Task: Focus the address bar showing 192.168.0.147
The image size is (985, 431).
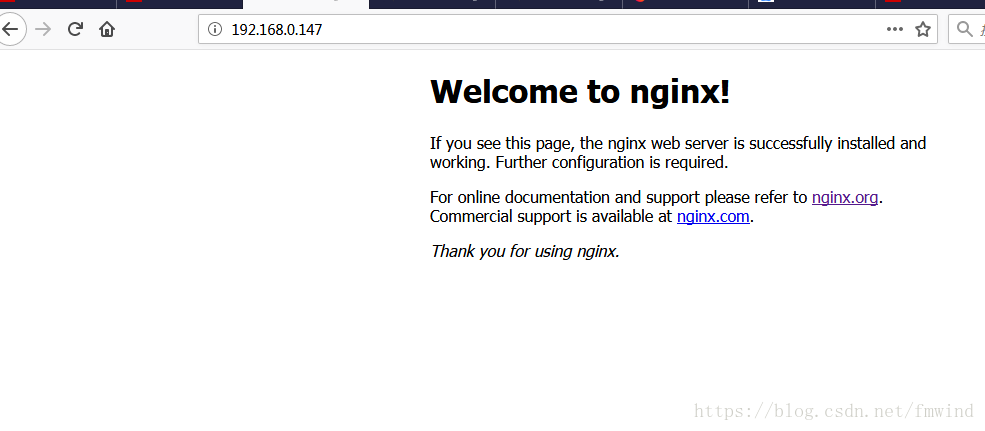Action: [x=568, y=29]
